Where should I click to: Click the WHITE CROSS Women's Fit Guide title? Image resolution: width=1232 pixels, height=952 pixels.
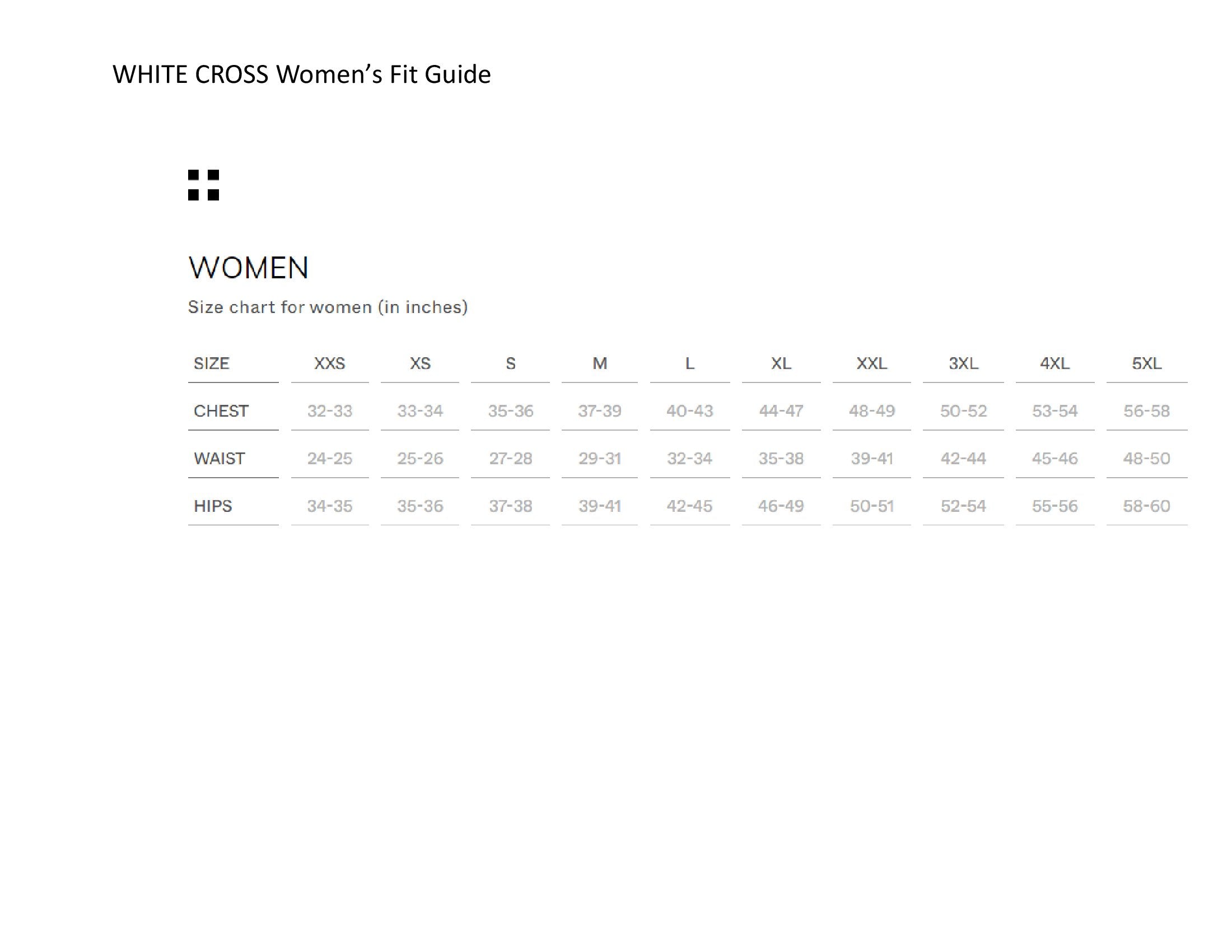click(x=302, y=74)
